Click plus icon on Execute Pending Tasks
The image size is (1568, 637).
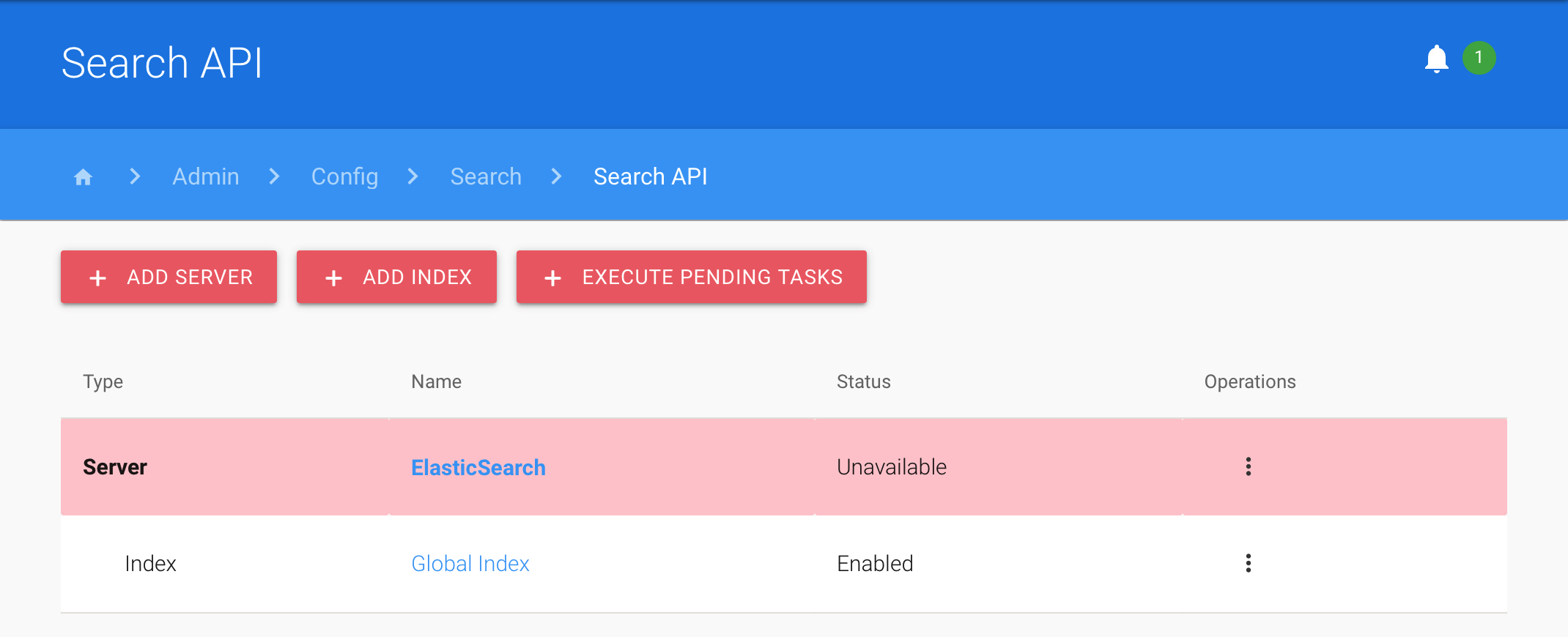tap(553, 278)
